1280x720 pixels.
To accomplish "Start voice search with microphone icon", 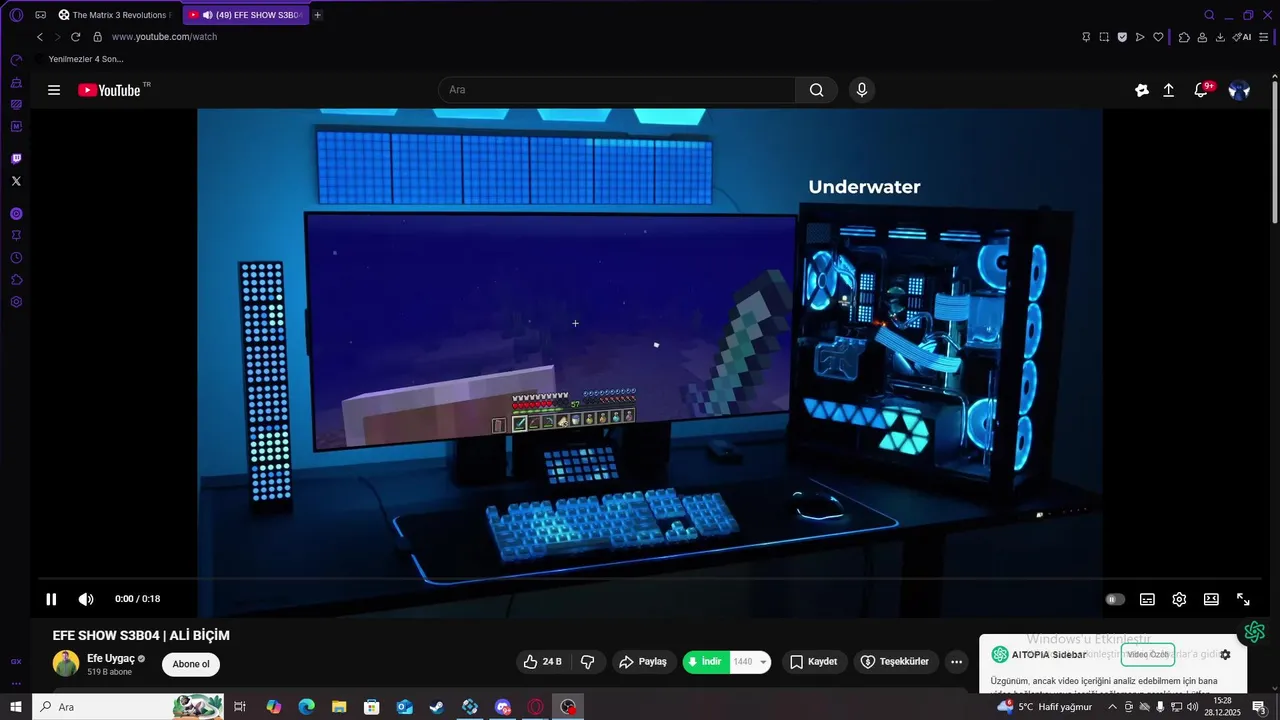I will pyautogui.click(x=862, y=90).
